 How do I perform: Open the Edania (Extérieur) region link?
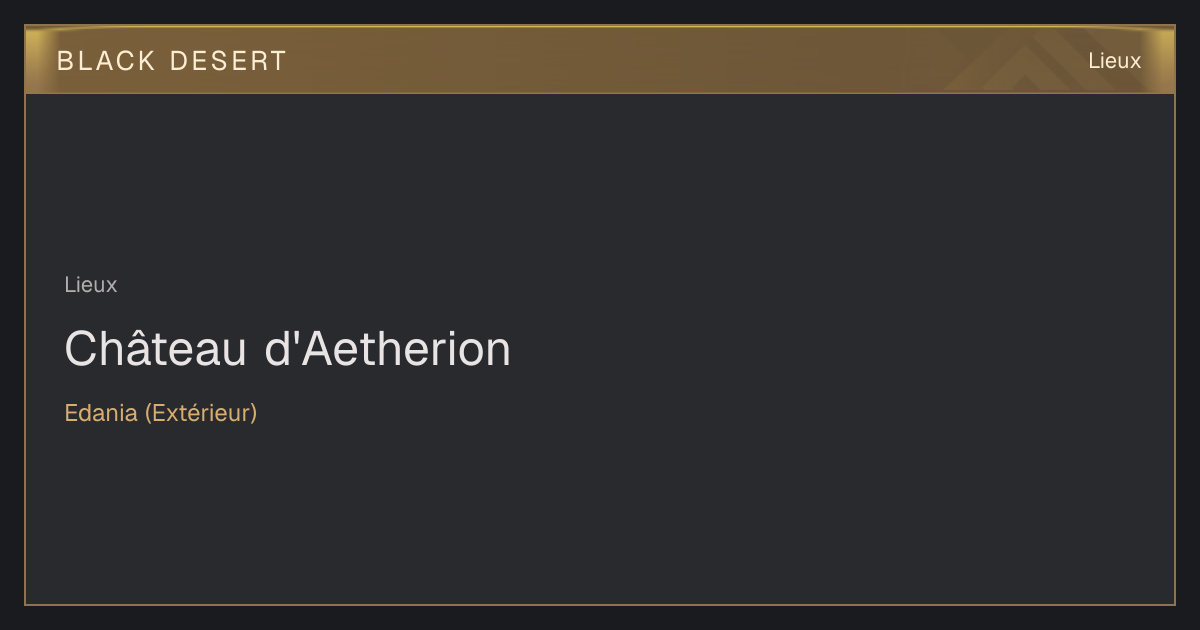161,412
